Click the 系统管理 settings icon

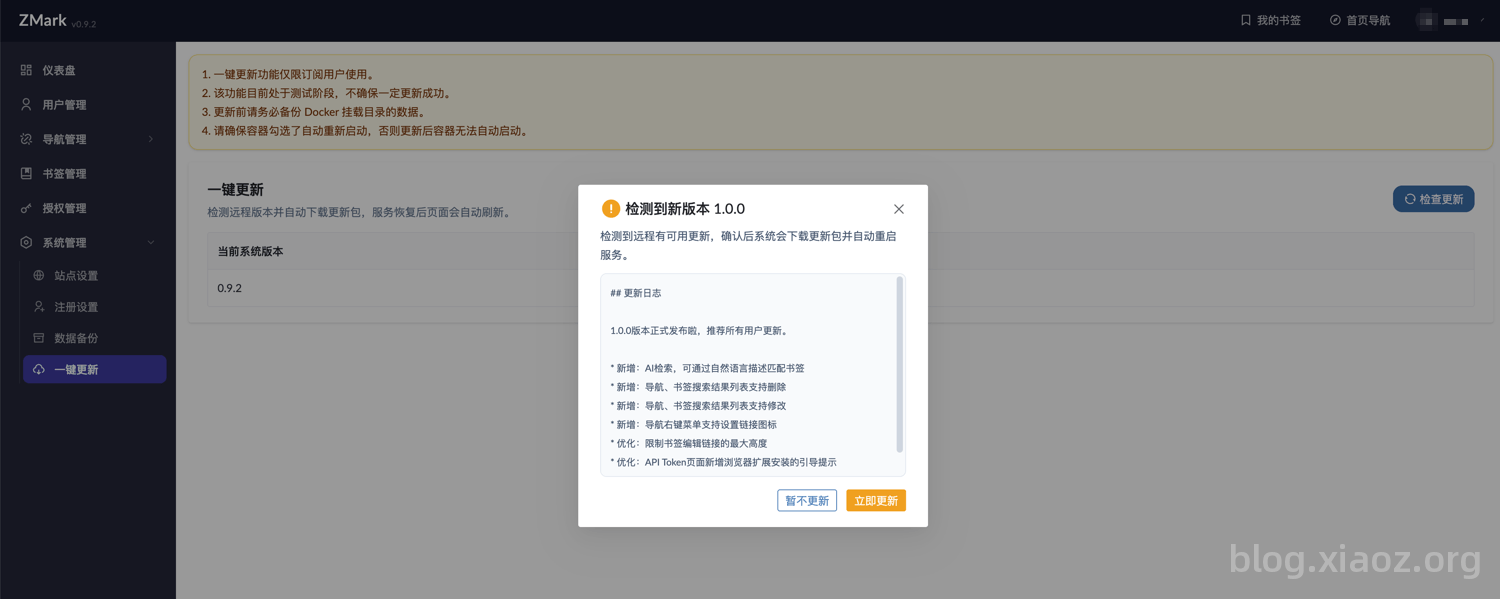pos(26,242)
